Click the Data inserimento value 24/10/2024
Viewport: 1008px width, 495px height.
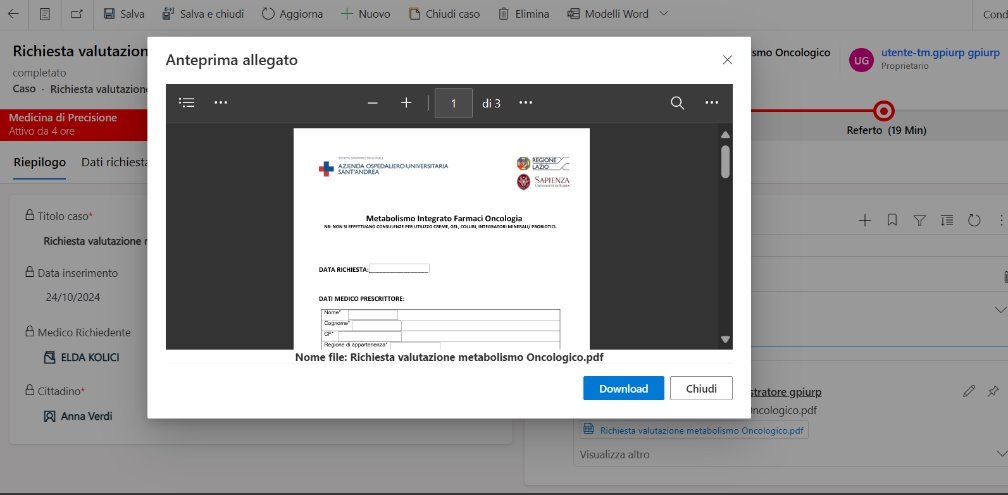tap(73, 298)
